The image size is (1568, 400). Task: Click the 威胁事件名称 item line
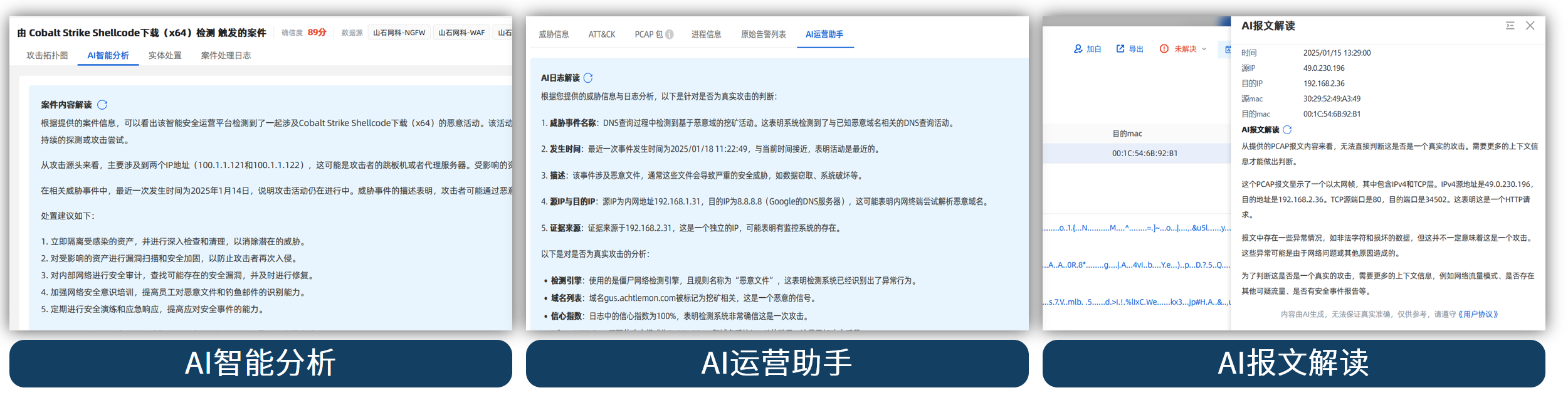click(x=749, y=123)
